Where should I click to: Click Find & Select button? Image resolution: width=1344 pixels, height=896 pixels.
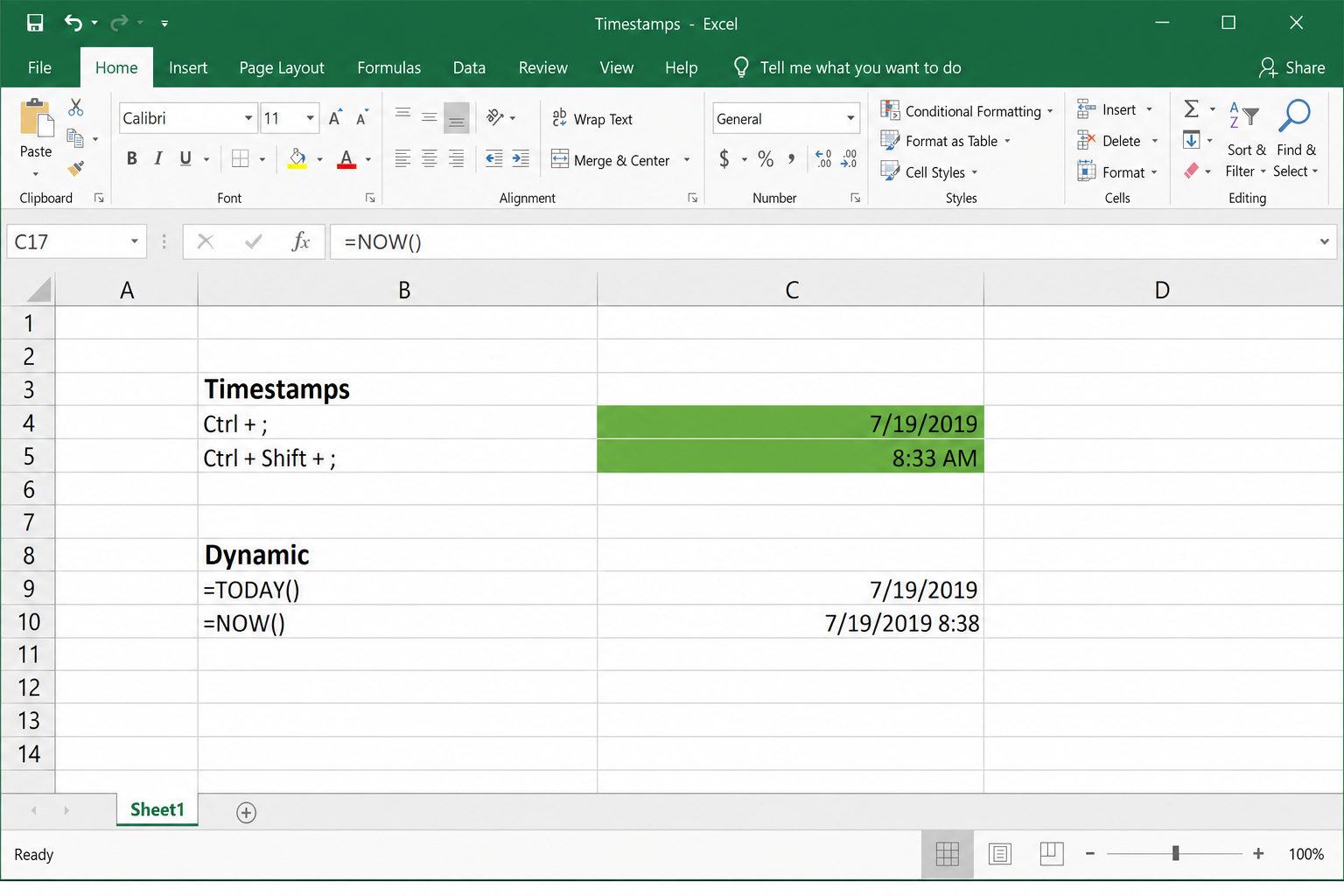click(x=1296, y=140)
